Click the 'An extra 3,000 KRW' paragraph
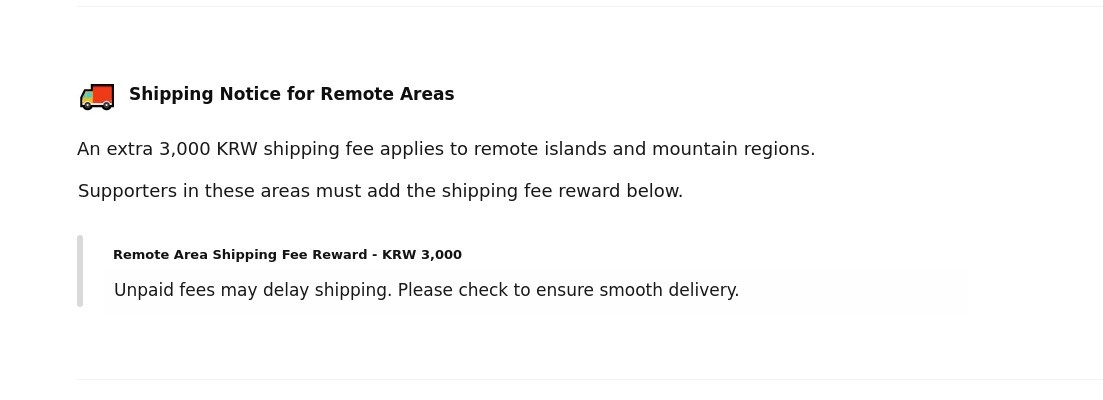 click(446, 149)
